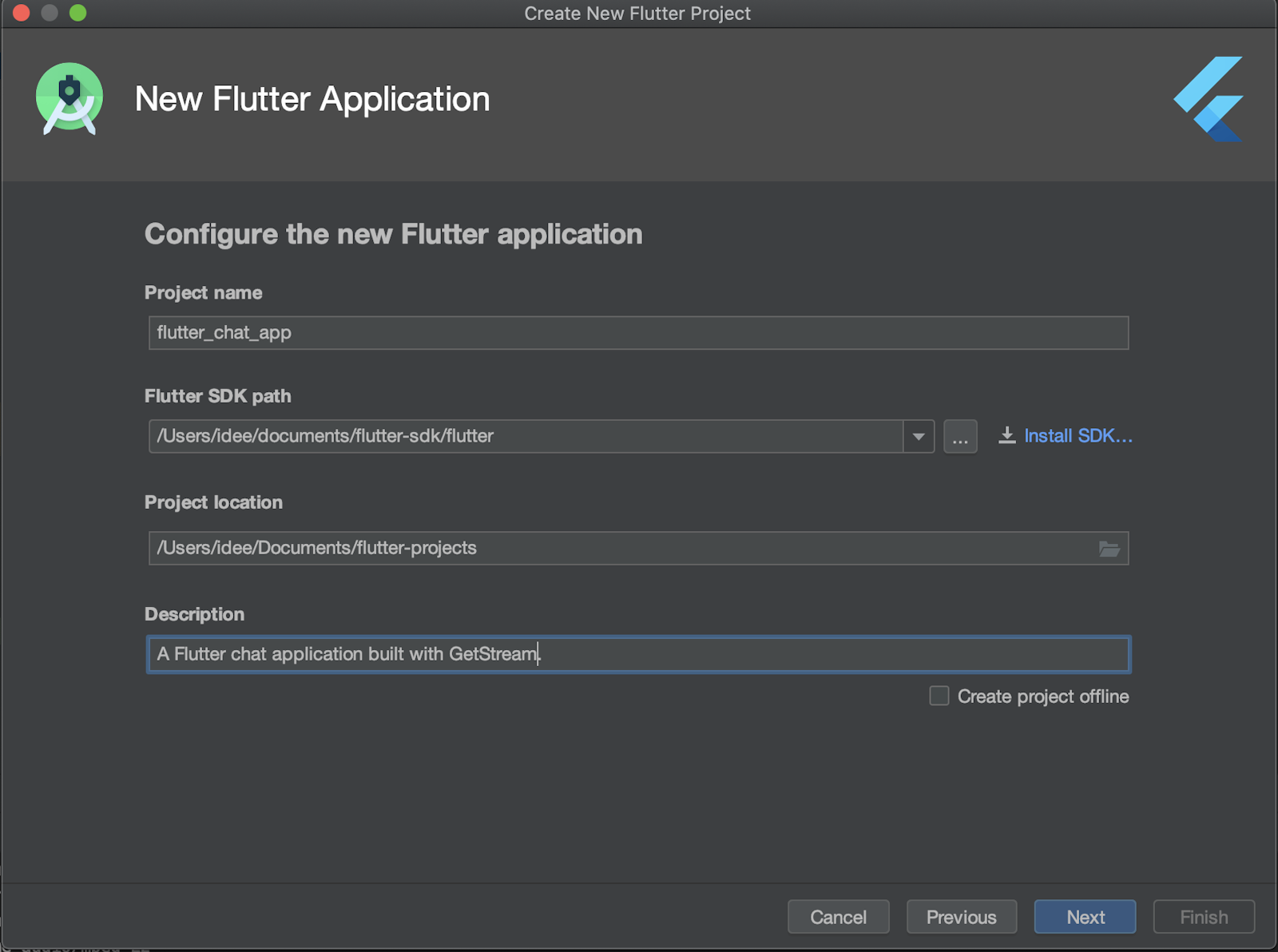Screen dimensions: 1278x952
Task: Enable the Create project offline checkbox
Action: (x=939, y=696)
